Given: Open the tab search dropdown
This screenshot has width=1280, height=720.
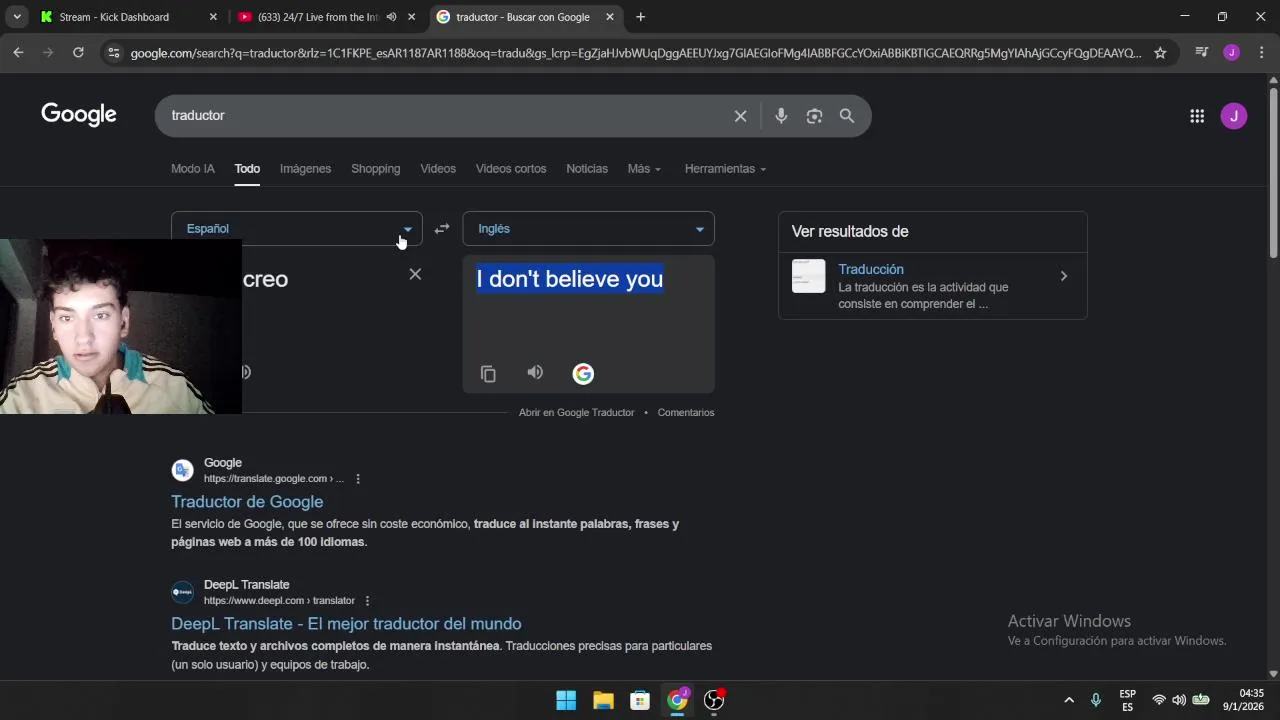Looking at the screenshot, I should 17,17.
